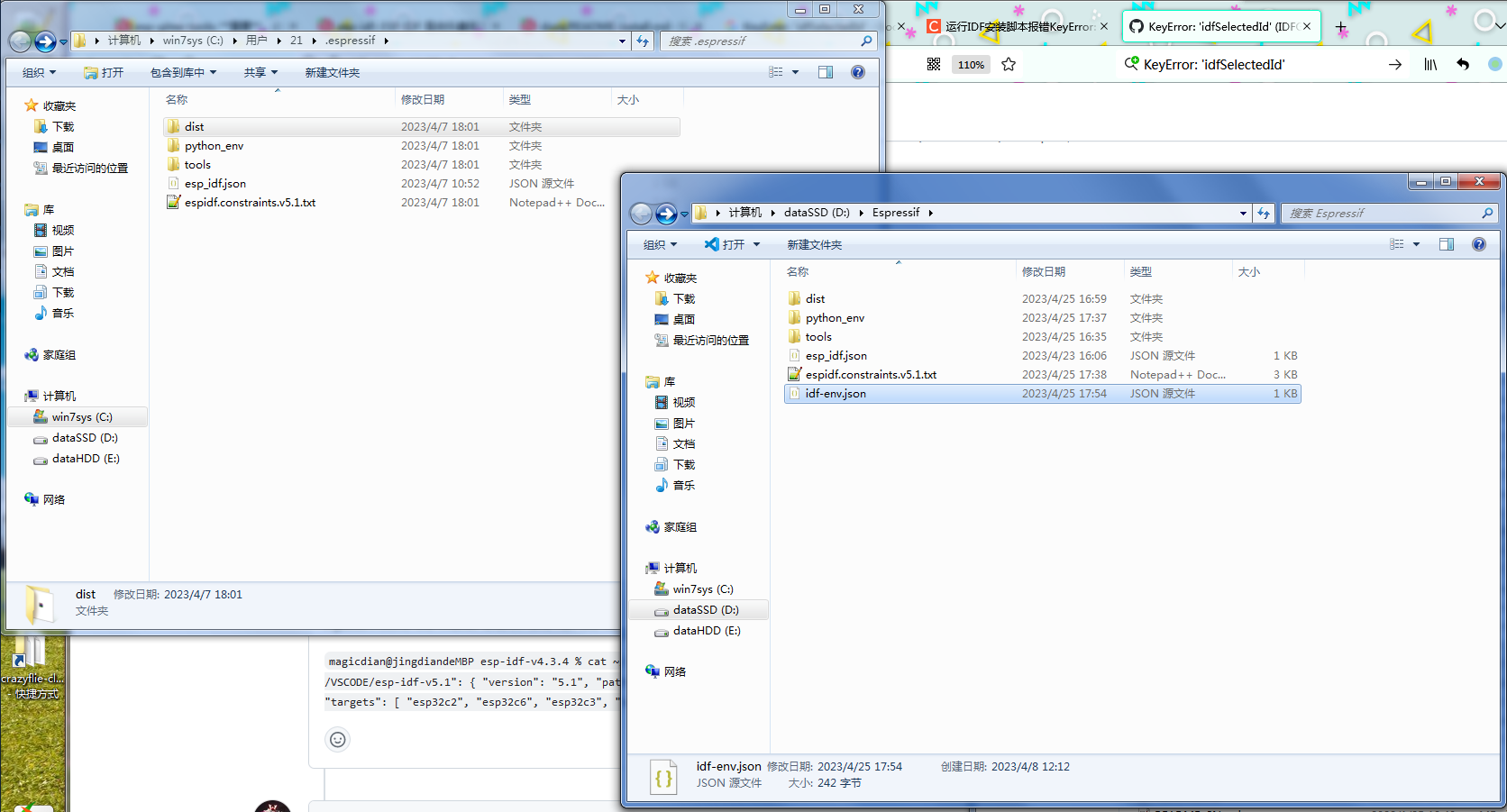Refresh the .espressif folder address bar

click(643, 41)
